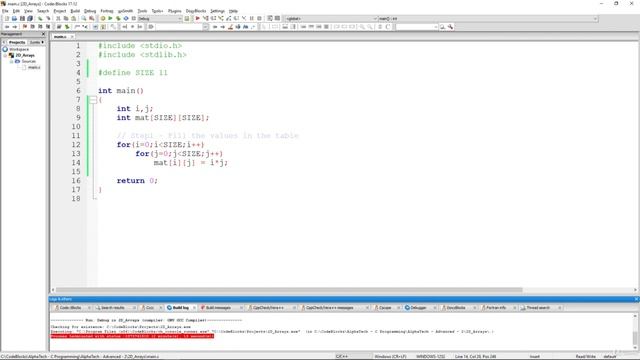Click the Abort build icon
Screen dimensions: 640x360
click(134, 18)
